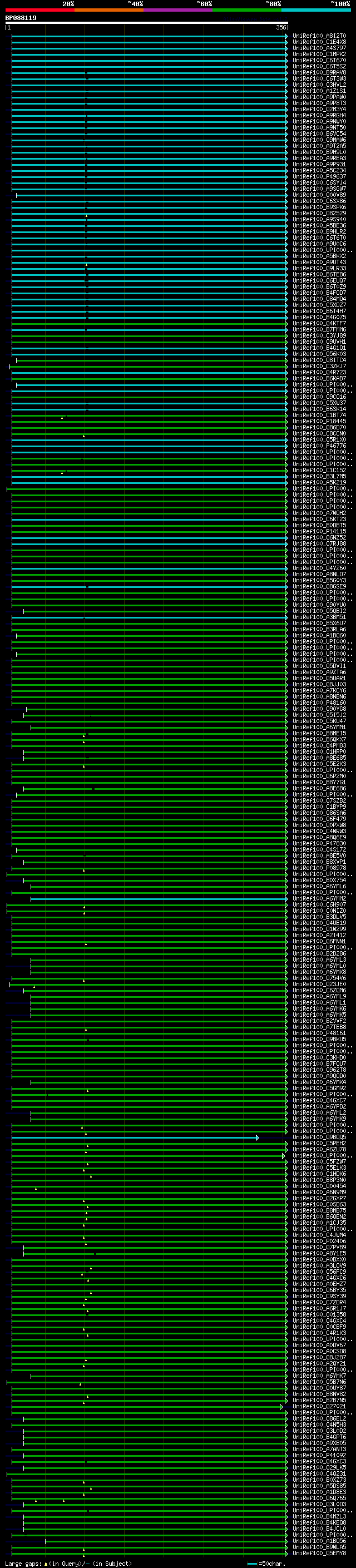The image size is (356, 1568).
Task: Select hit label UniRef100_Q4R723
Action: point(319,373)
